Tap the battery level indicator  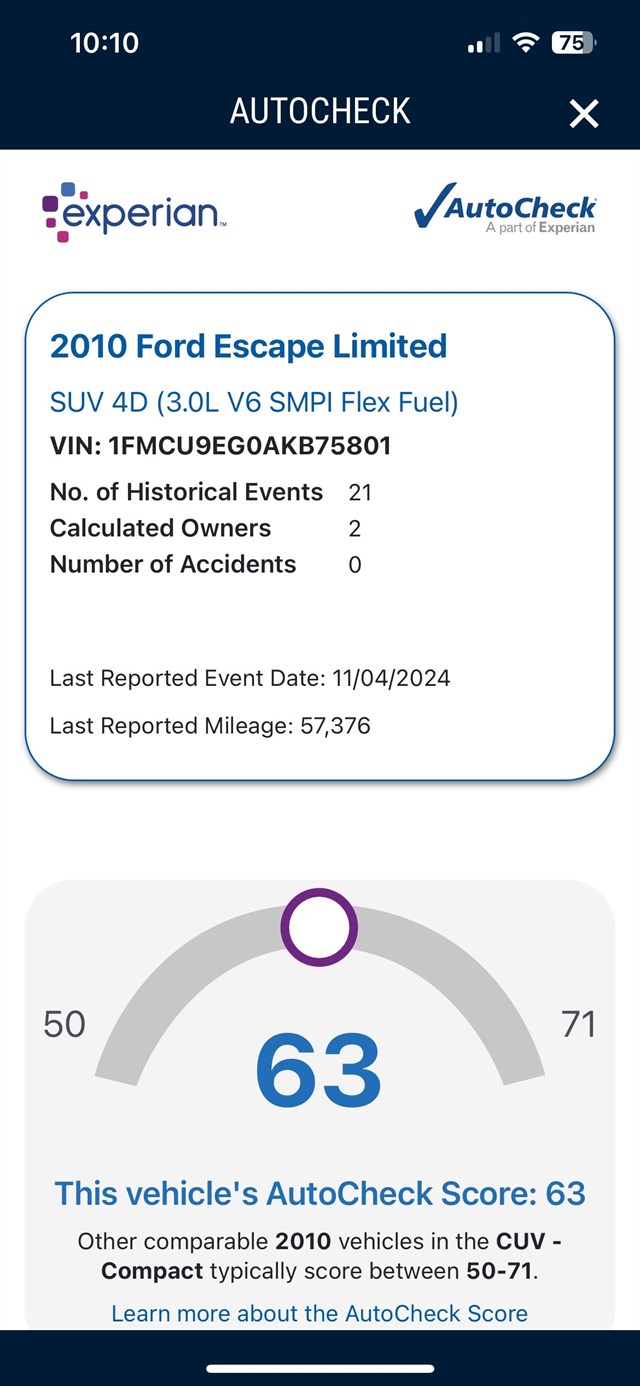click(574, 43)
